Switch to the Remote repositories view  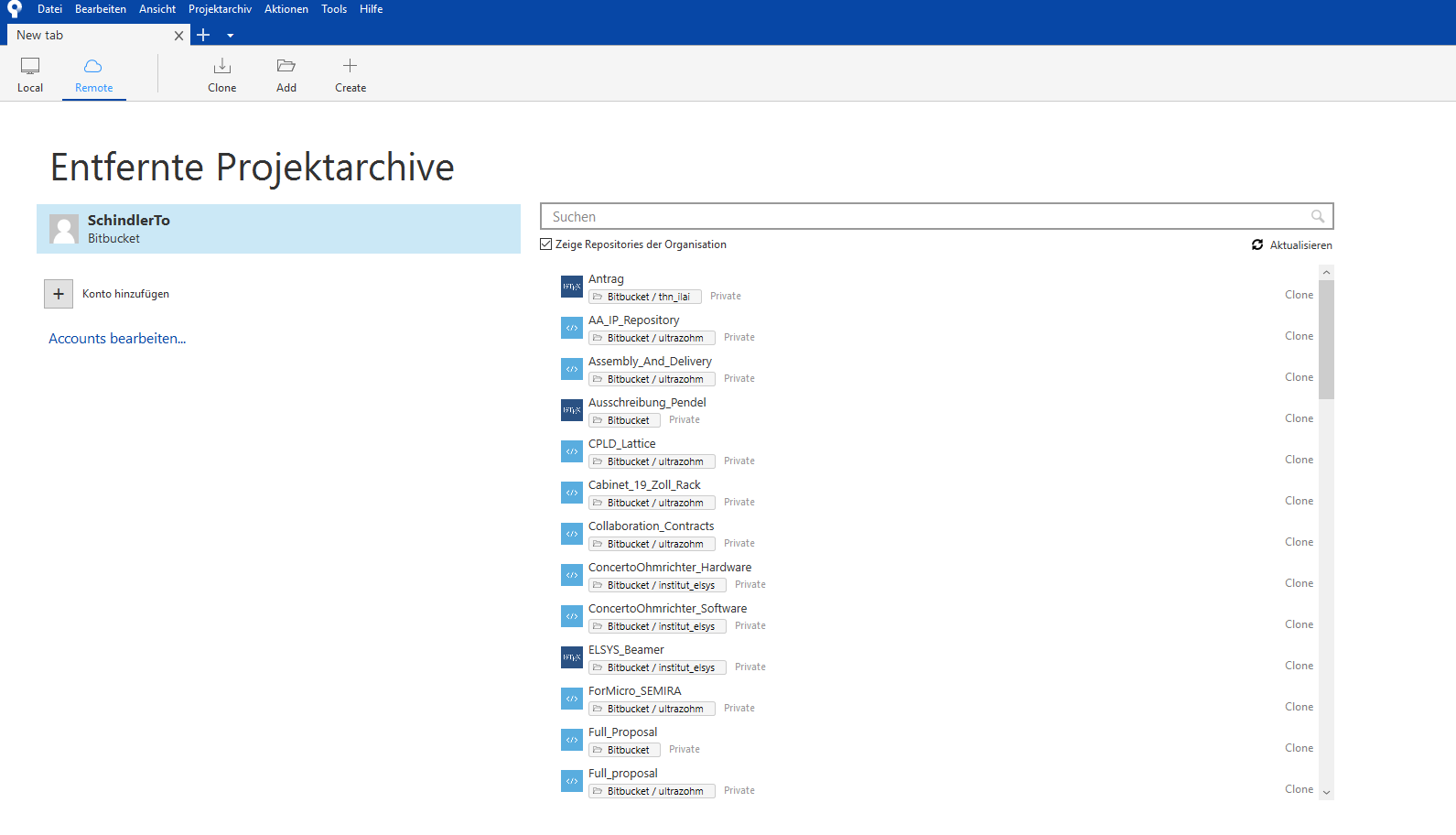[x=94, y=75]
